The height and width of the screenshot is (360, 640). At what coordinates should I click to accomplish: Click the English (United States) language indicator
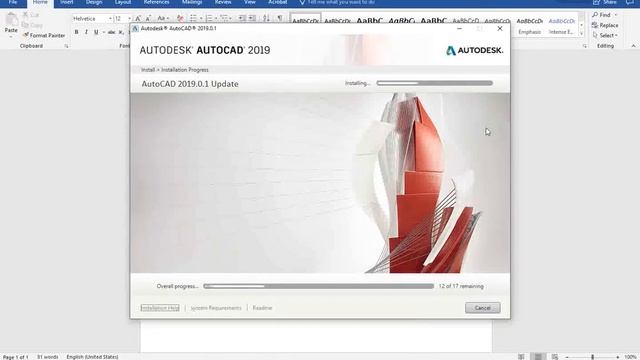click(92, 357)
